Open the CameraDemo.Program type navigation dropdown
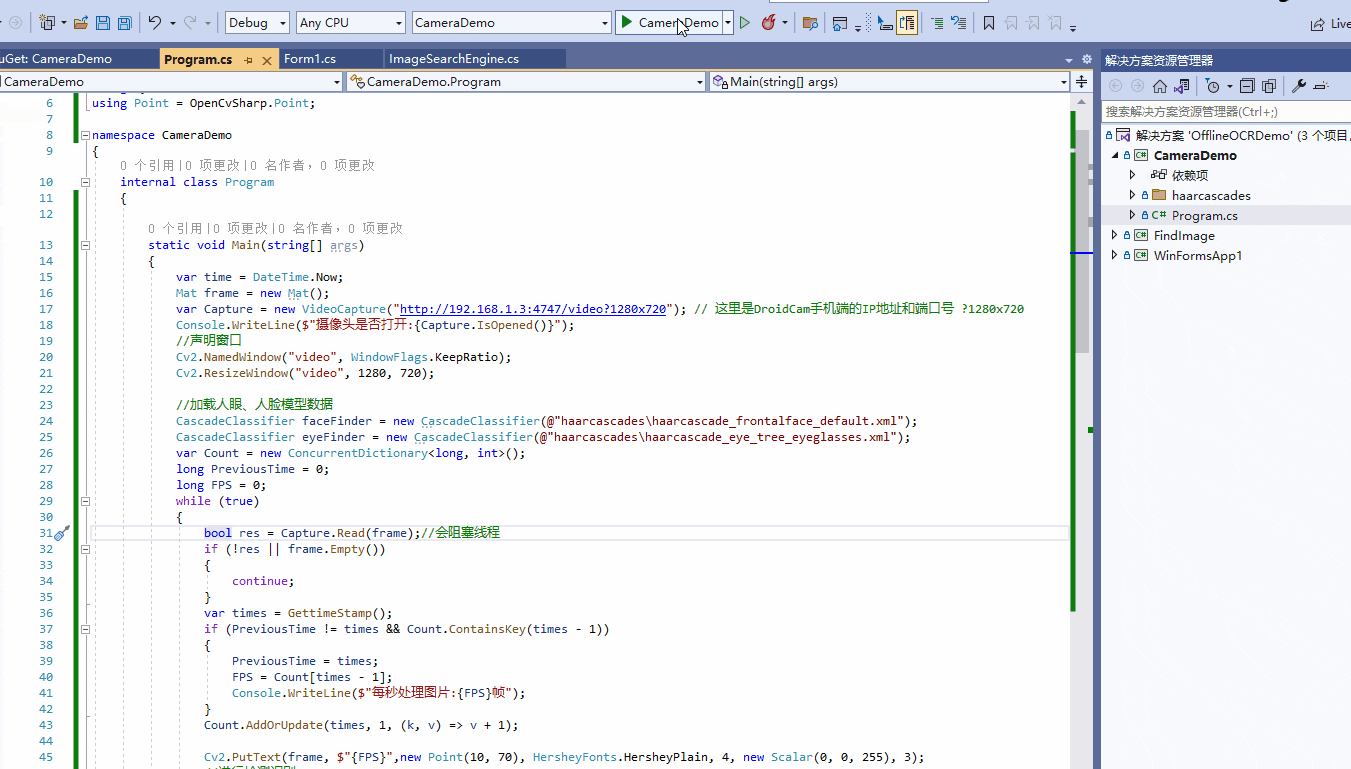Screen dimensions: 1351x769 (x=524, y=82)
